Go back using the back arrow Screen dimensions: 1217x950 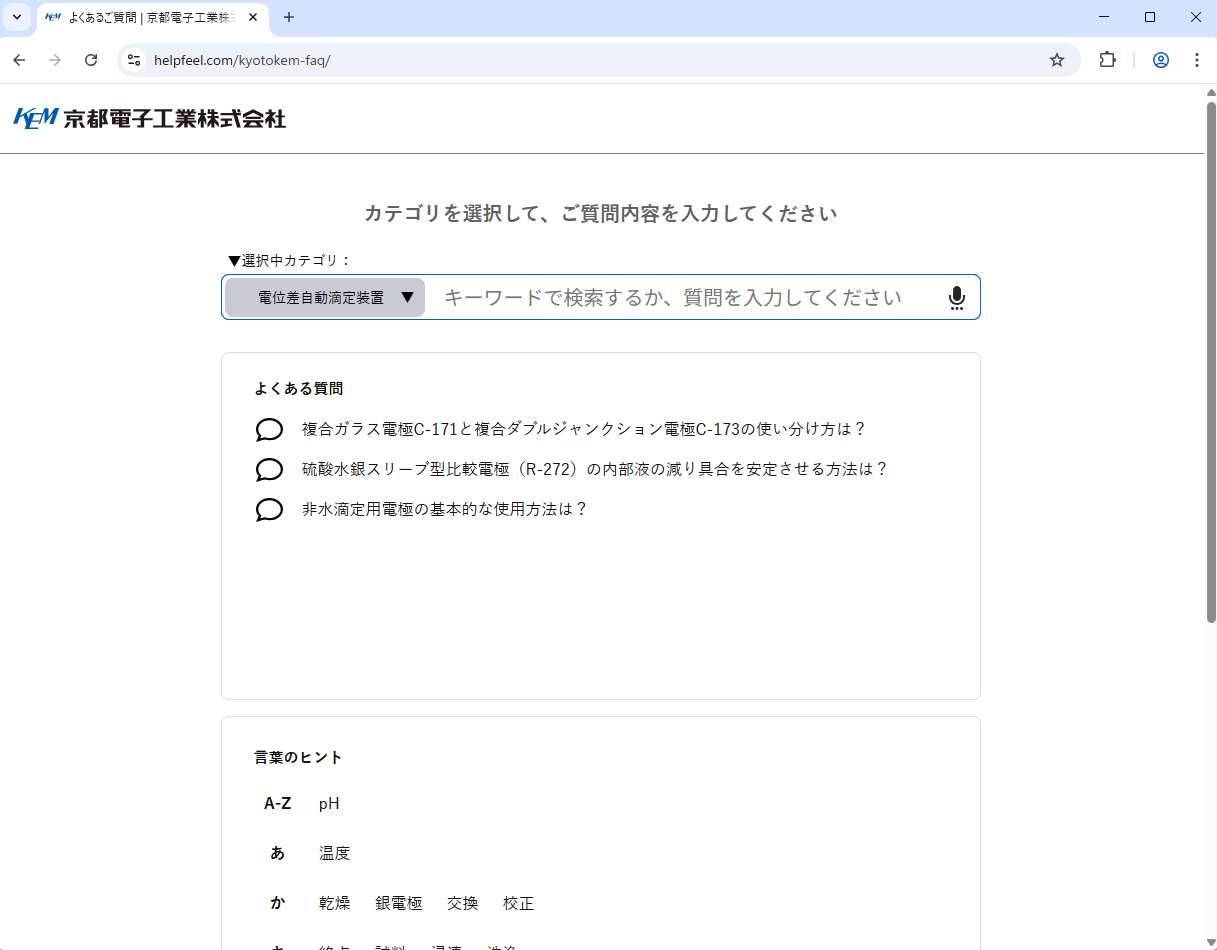coord(19,60)
